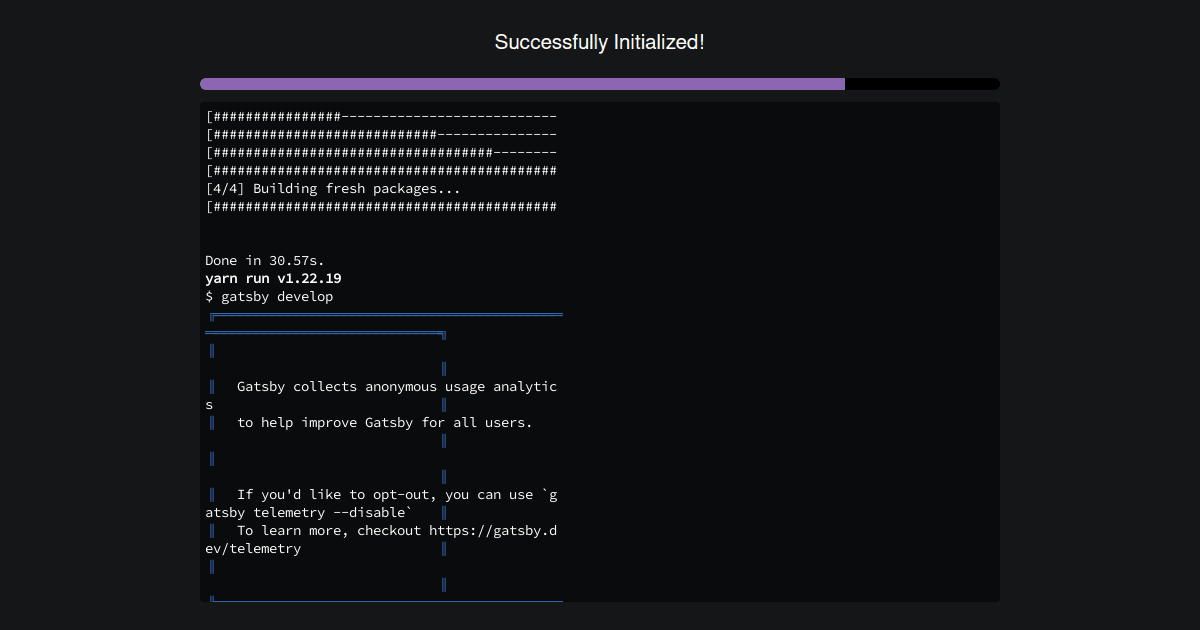Click the 'Successfully Initialized!' heading

pyautogui.click(x=599, y=42)
